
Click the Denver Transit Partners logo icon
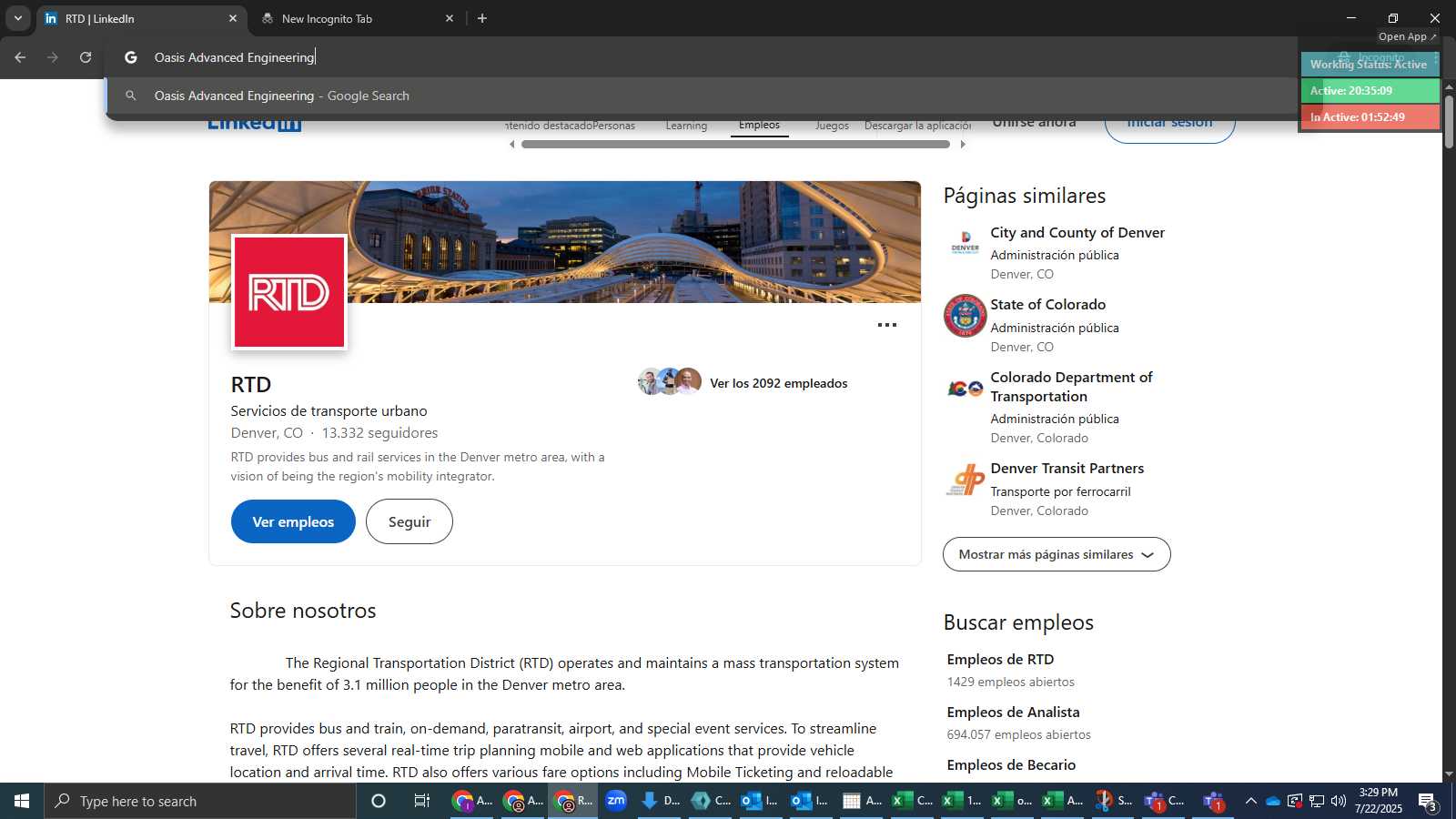(966, 480)
